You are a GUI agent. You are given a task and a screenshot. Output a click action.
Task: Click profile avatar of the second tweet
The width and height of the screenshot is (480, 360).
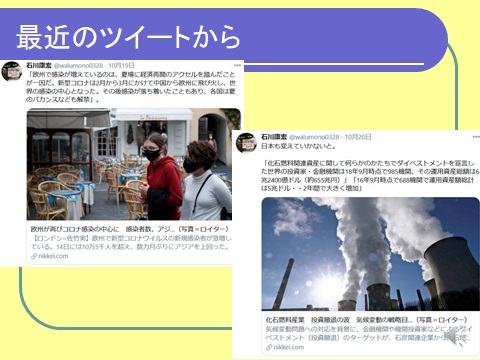click(x=246, y=143)
